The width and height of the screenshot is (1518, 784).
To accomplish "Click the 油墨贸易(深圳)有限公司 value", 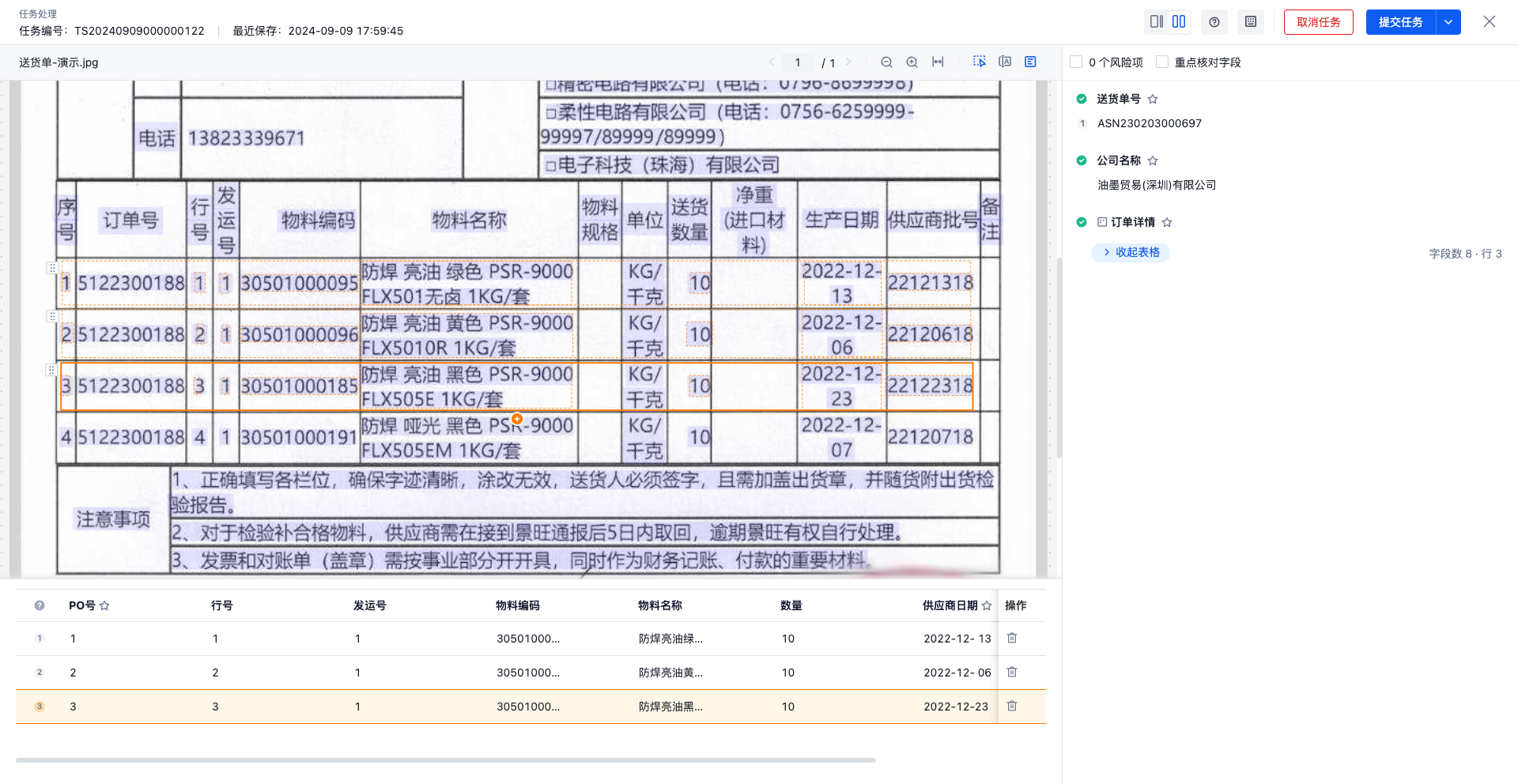I will [1157, 185].
